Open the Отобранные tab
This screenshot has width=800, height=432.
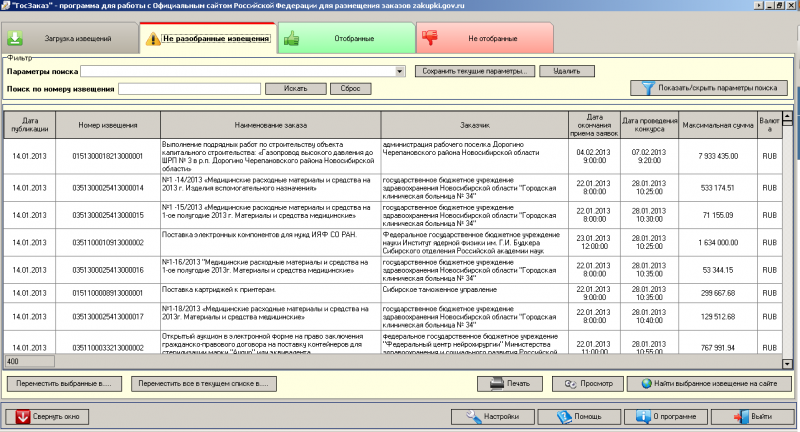pos(347,38)
